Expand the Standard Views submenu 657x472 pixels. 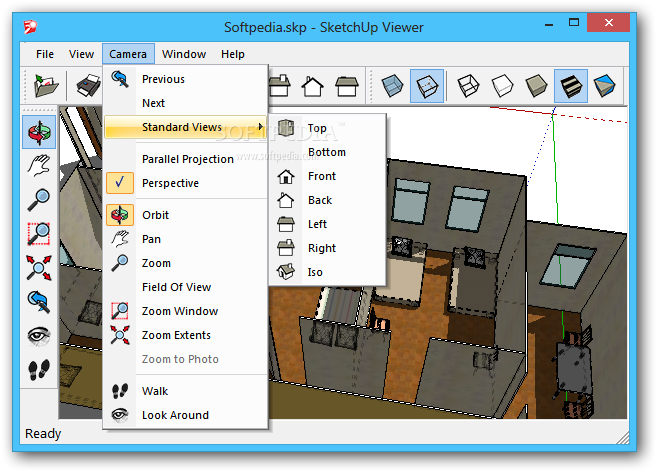tap(185, 127)
